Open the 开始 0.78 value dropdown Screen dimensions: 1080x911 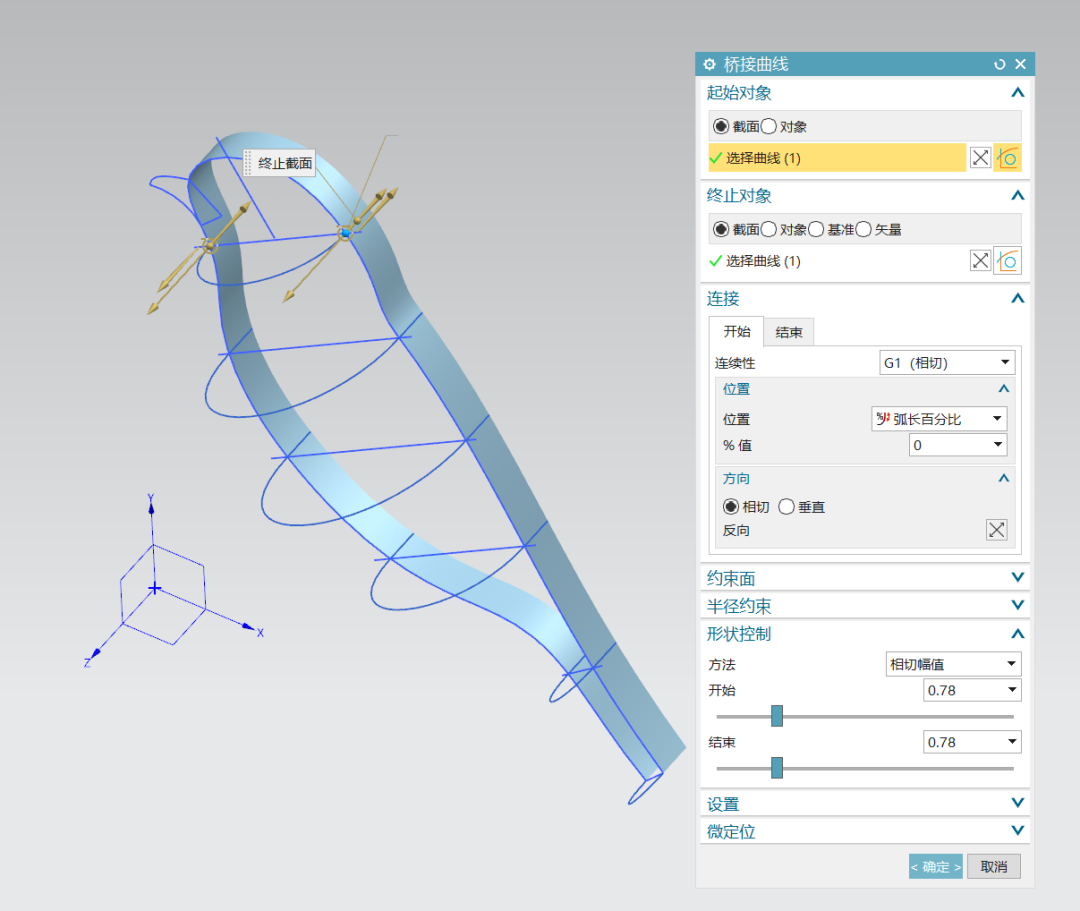(x=1012, y=690)
